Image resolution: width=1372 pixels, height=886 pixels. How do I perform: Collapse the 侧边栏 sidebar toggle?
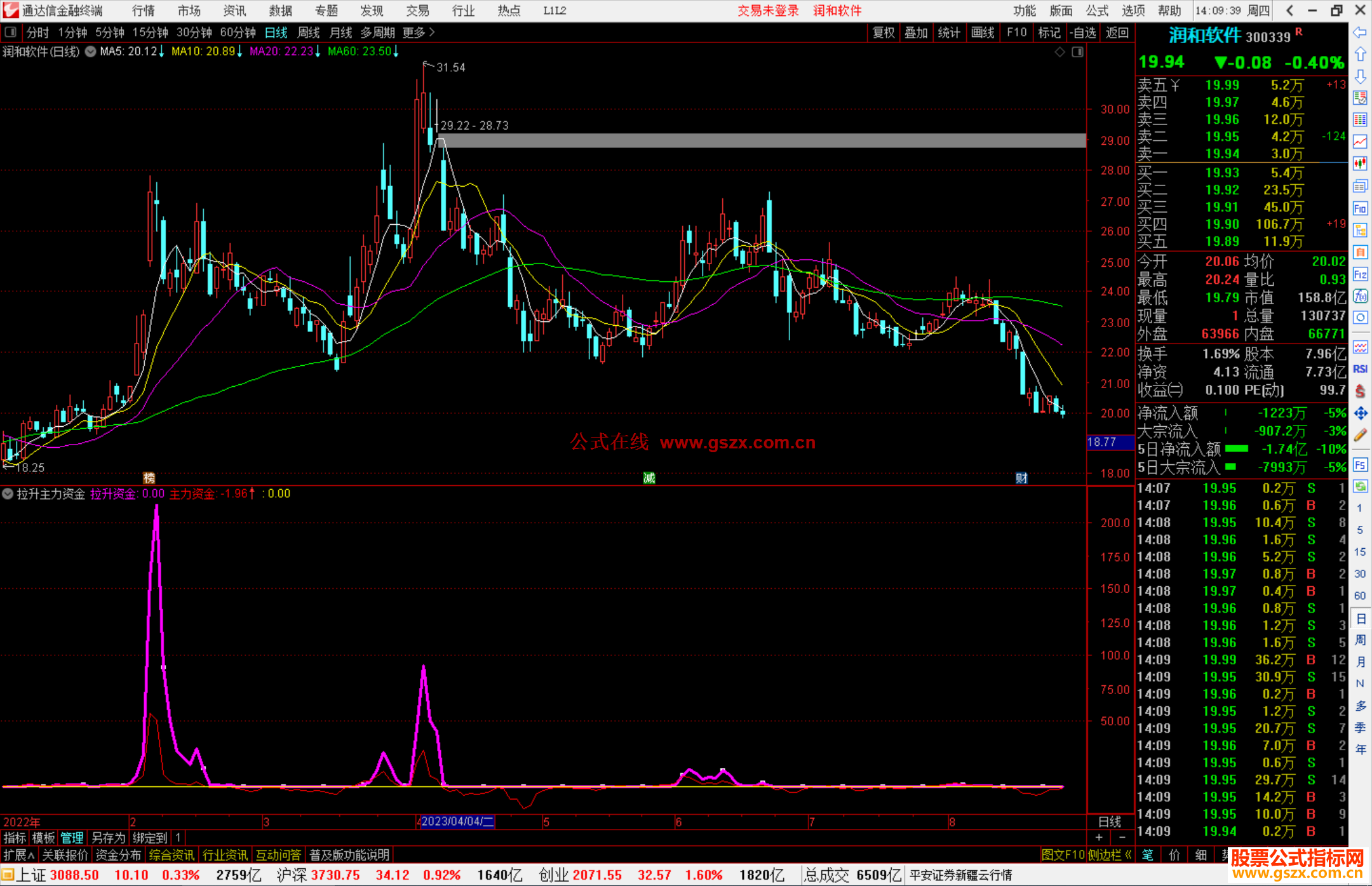click(1110, 855)
